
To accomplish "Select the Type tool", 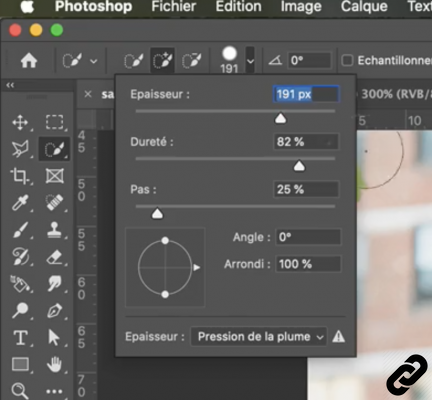I will coord(20,338).
